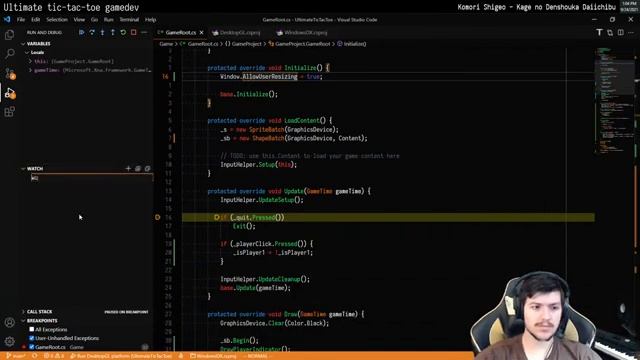Open the Manage gear icon
This screenshot has width=640, height=360.
(x=9, y=341)
